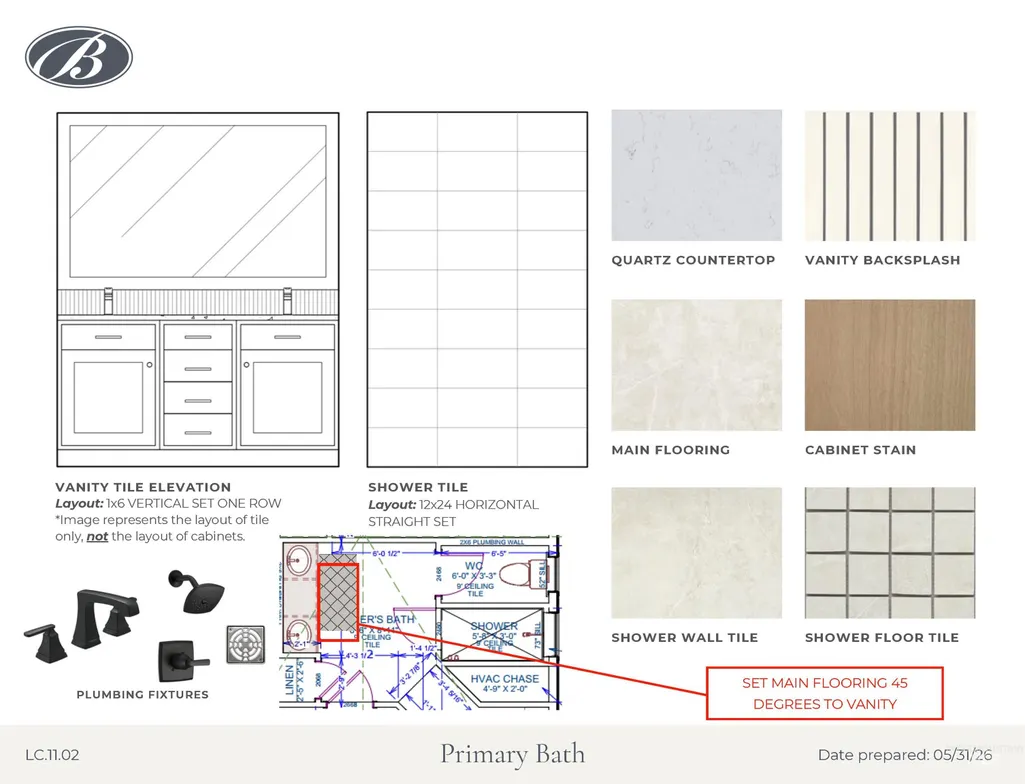
Task: Select the black widespread faucet image
Action: 82,626
